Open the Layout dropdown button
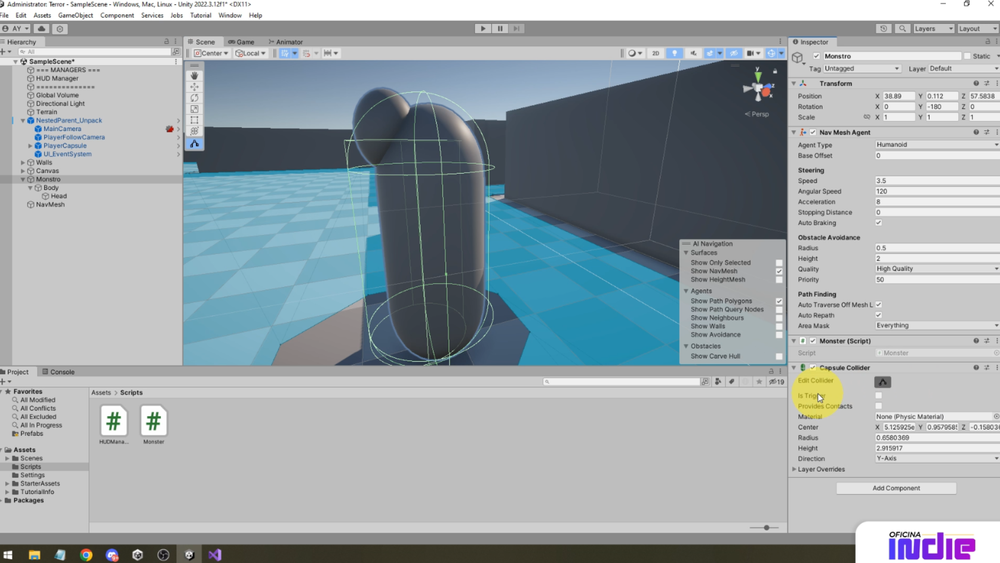Image resolution: width=1000 pixels, height=563 pixels. 973,29
